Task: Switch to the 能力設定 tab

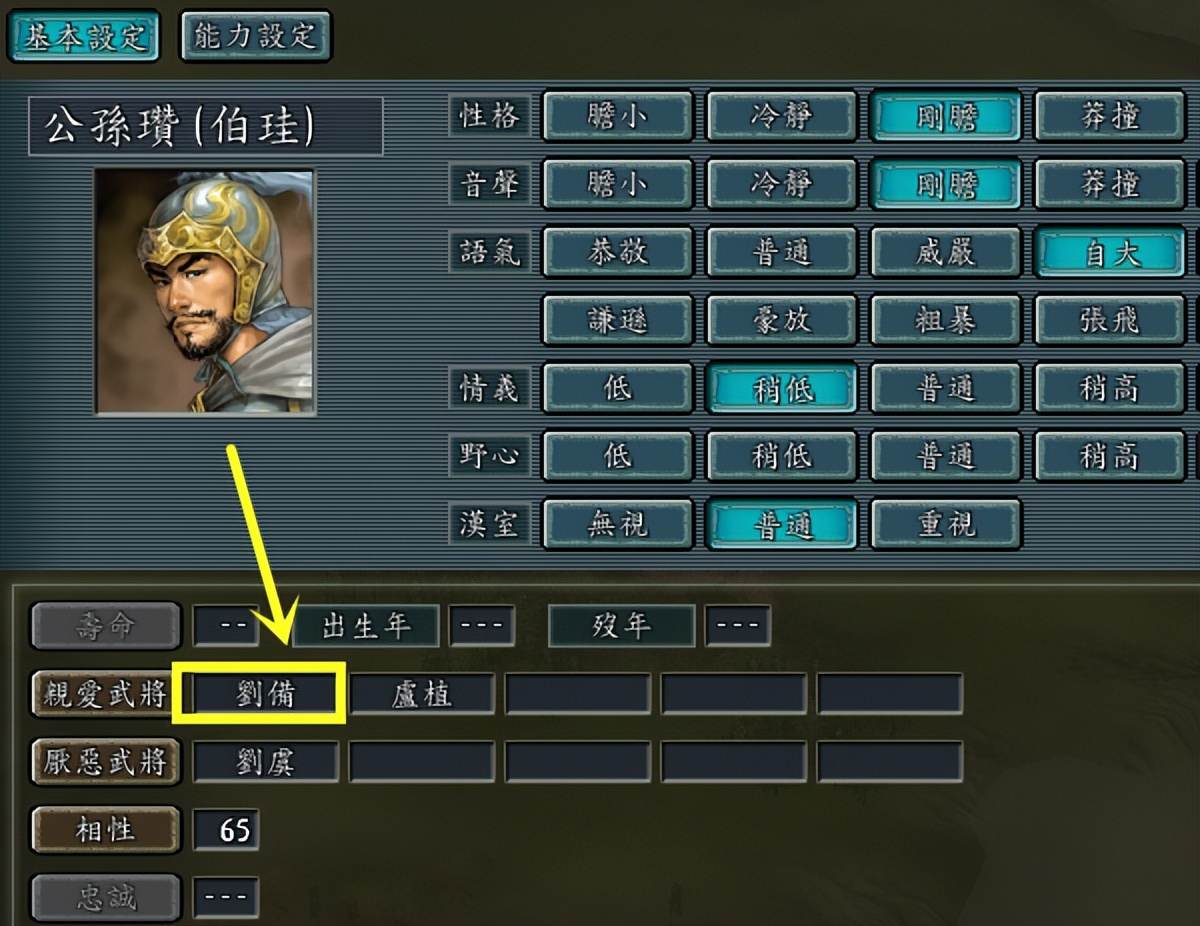Action: [x=256, y=36]
